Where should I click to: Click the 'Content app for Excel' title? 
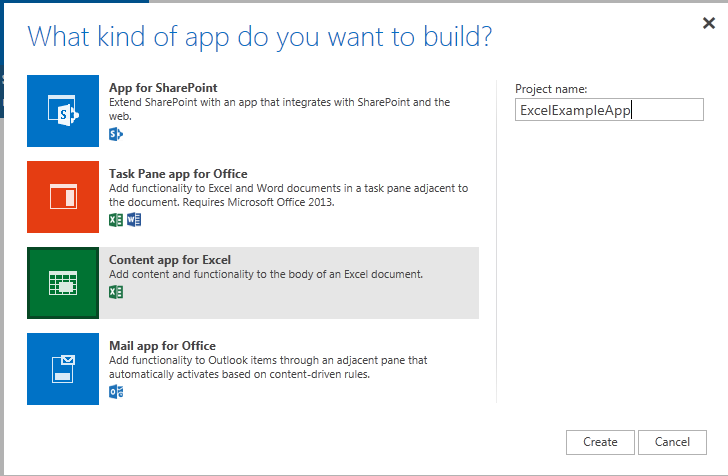point(169,260)
